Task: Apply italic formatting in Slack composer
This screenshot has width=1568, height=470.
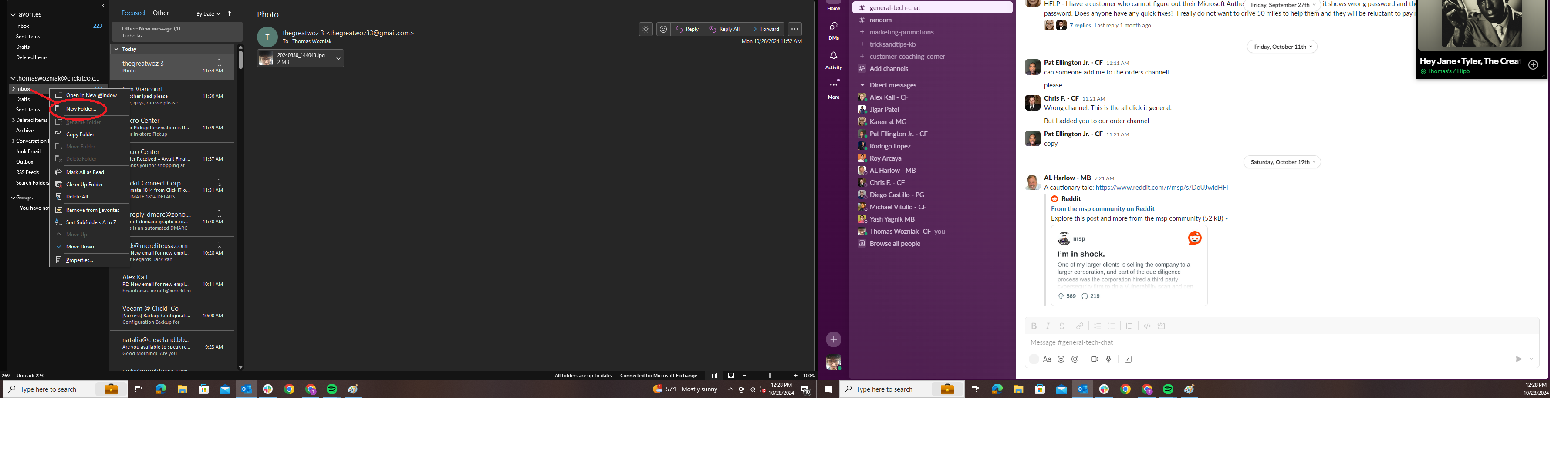Action: pyautogui.click(x=1048, y=326)
